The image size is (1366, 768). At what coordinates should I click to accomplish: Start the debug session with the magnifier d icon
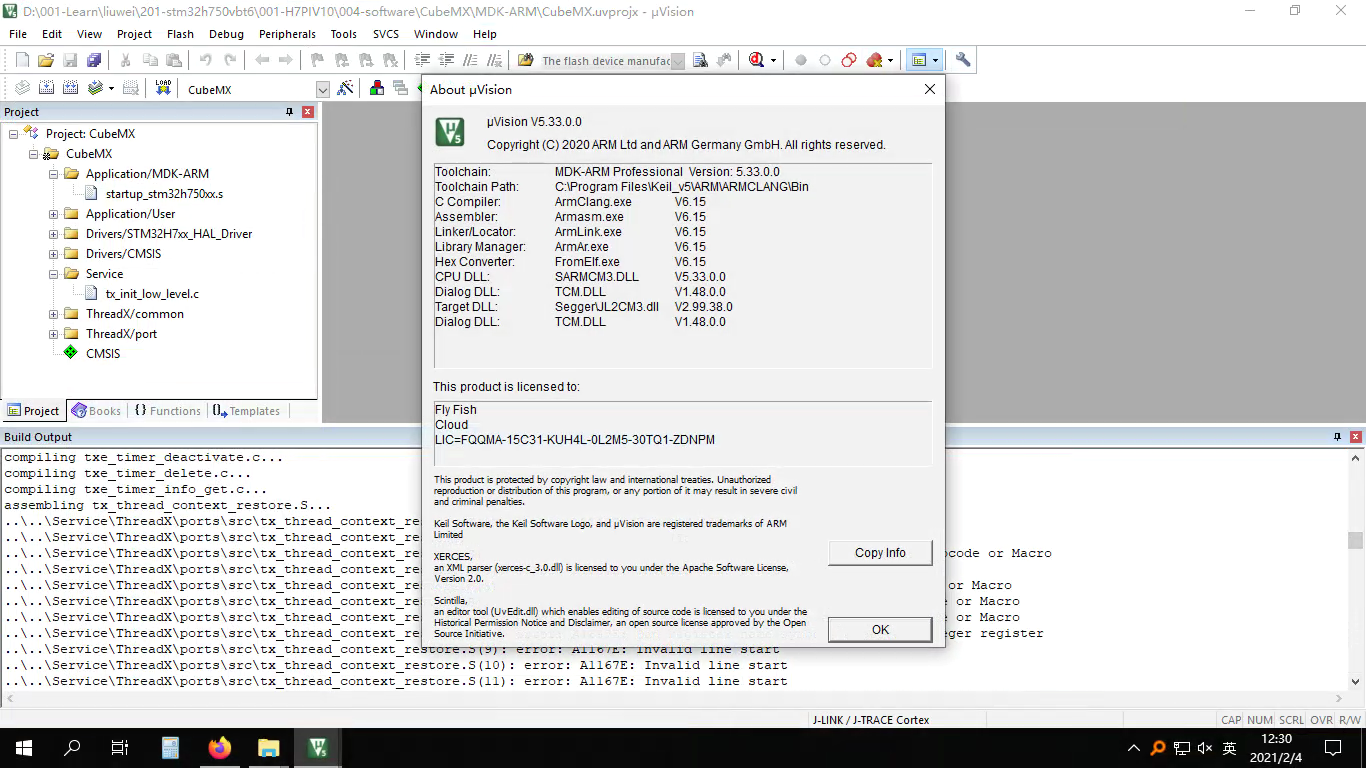pos(757,60)
